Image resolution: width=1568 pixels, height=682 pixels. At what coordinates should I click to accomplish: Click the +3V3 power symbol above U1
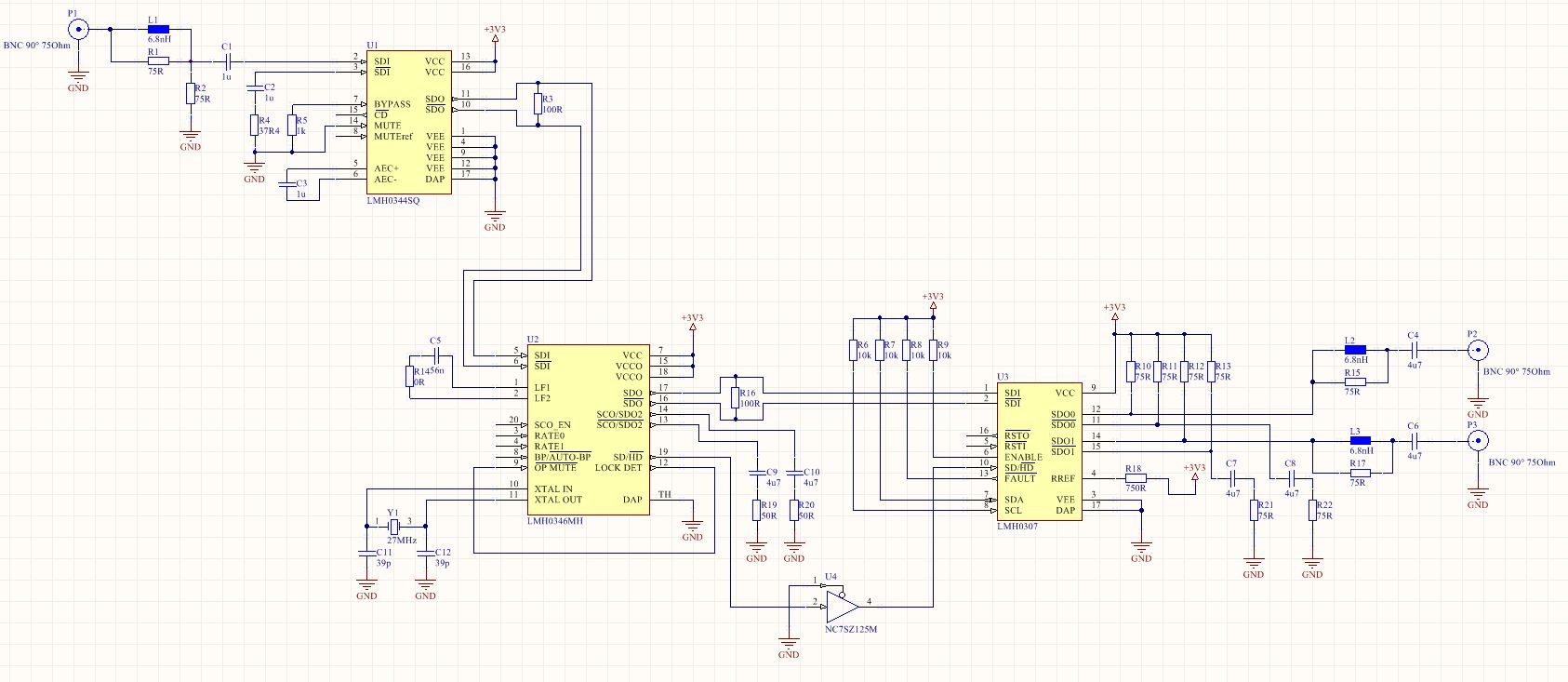coord(495,33)
